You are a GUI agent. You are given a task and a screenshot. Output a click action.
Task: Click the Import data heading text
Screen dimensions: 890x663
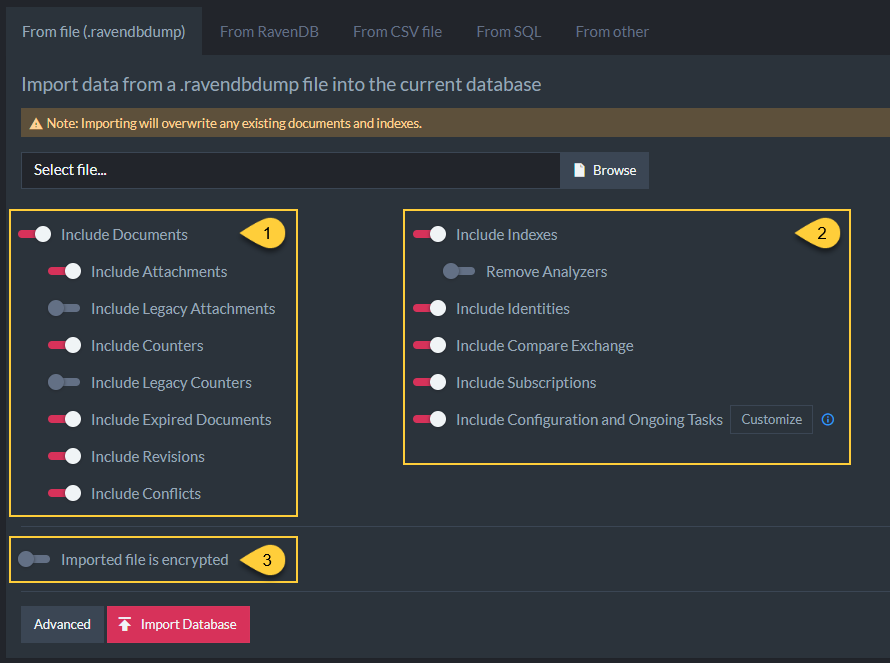click(282, 85)
